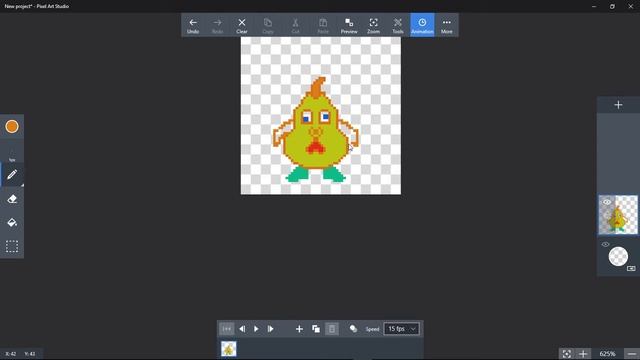Toggle visibility eye on the background layer
Screen dimensions: 640x360
605,244
